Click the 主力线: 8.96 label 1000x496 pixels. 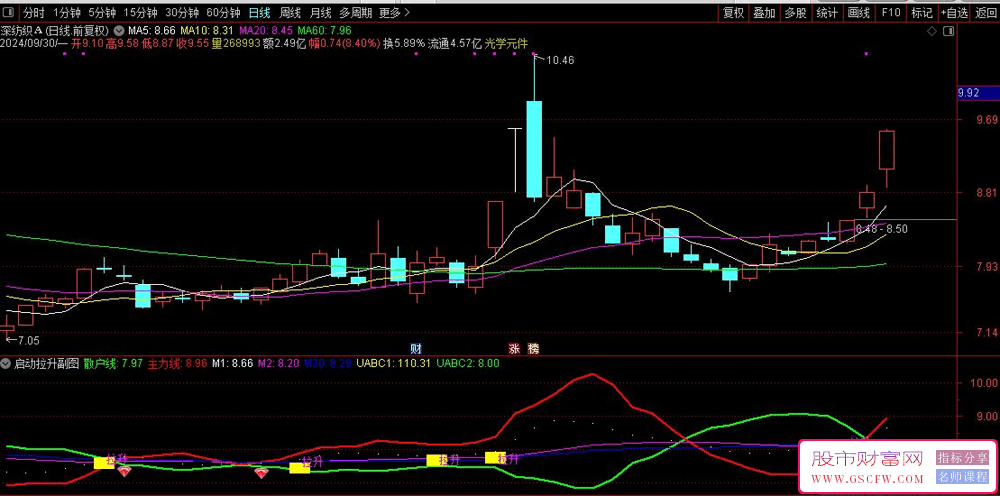177,363
